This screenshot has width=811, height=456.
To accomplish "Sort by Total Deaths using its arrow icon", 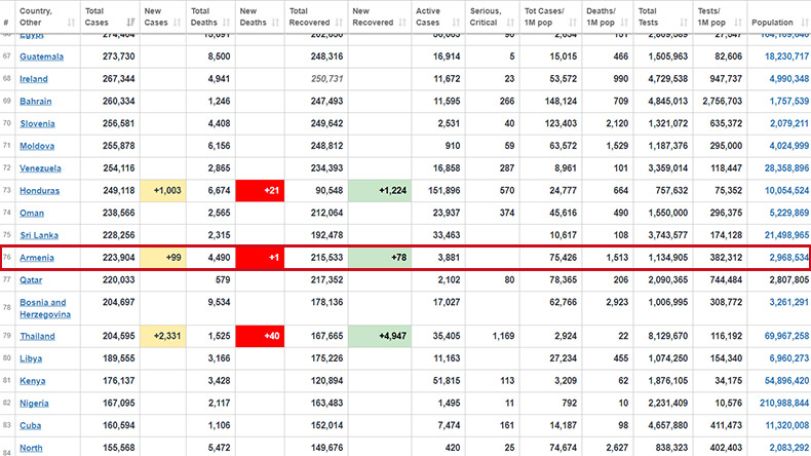I will 227,22.
